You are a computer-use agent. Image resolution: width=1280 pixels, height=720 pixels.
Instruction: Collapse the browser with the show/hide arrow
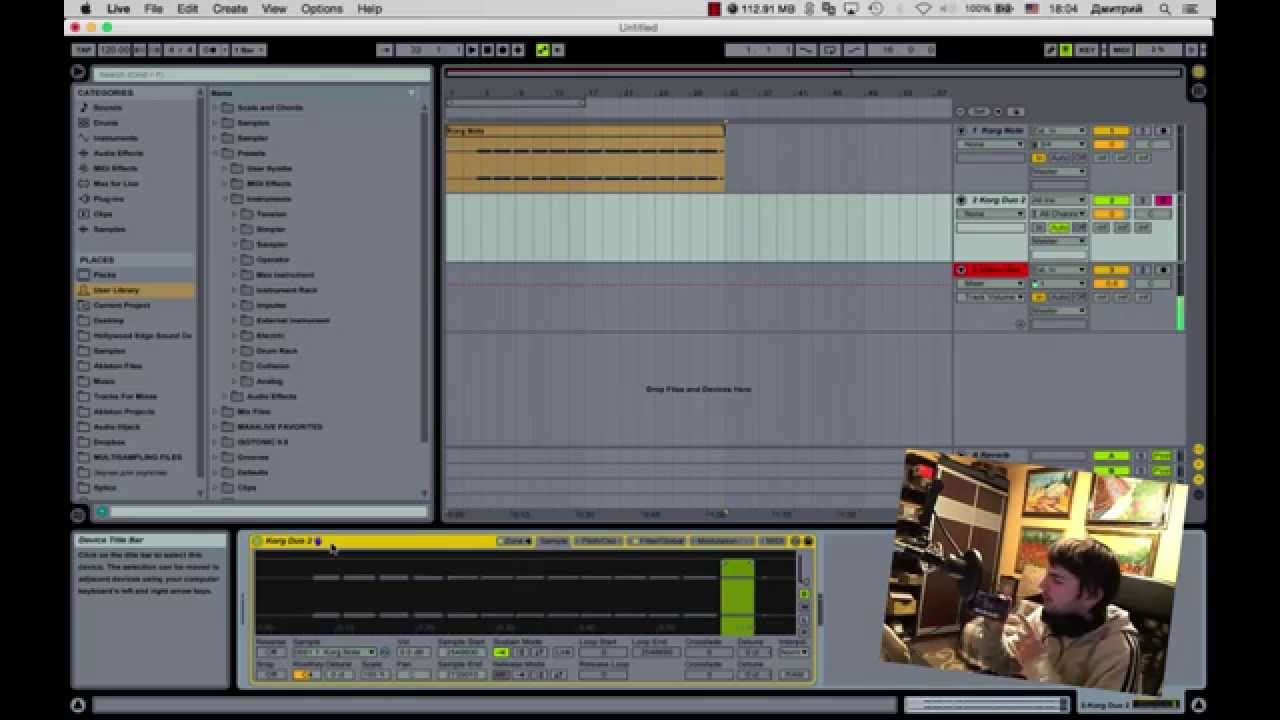(x=78, y=72)
